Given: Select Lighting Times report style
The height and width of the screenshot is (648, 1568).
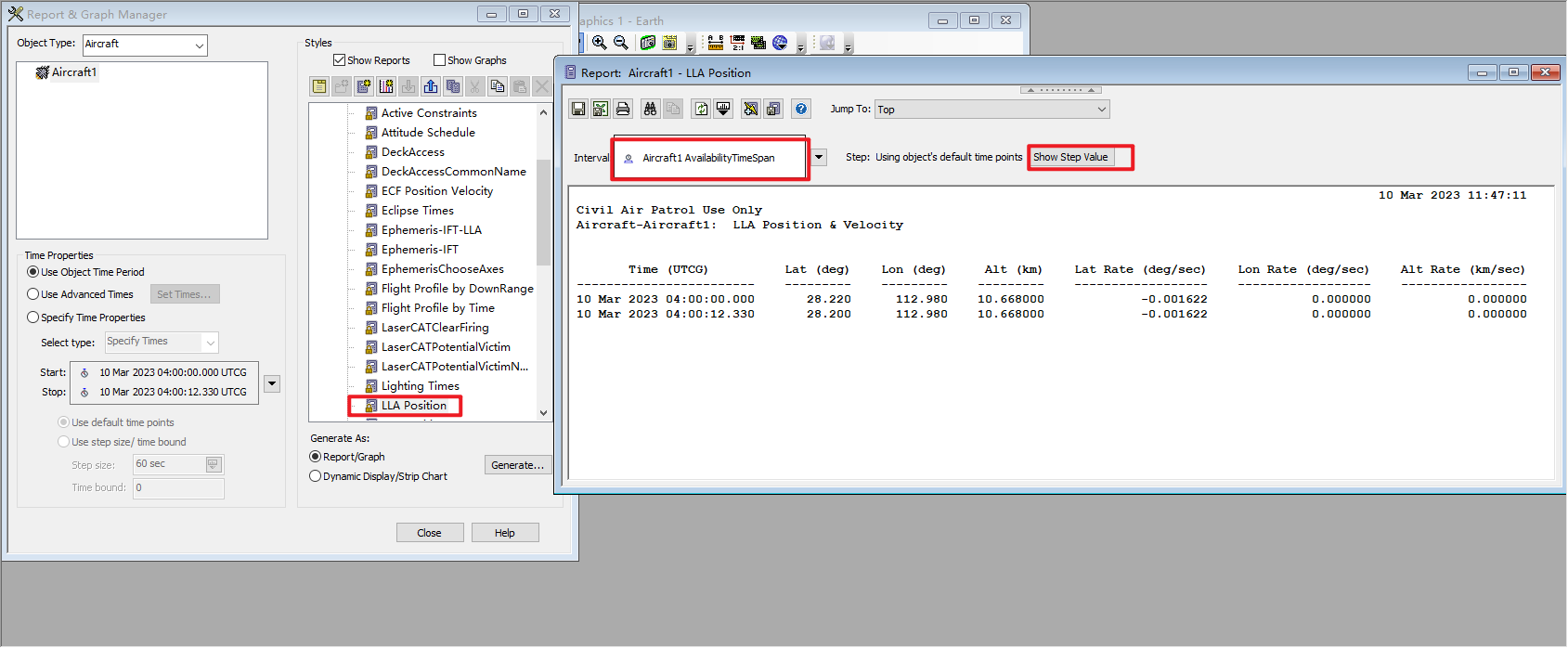Looking at the screenshot, I should 412,386.
